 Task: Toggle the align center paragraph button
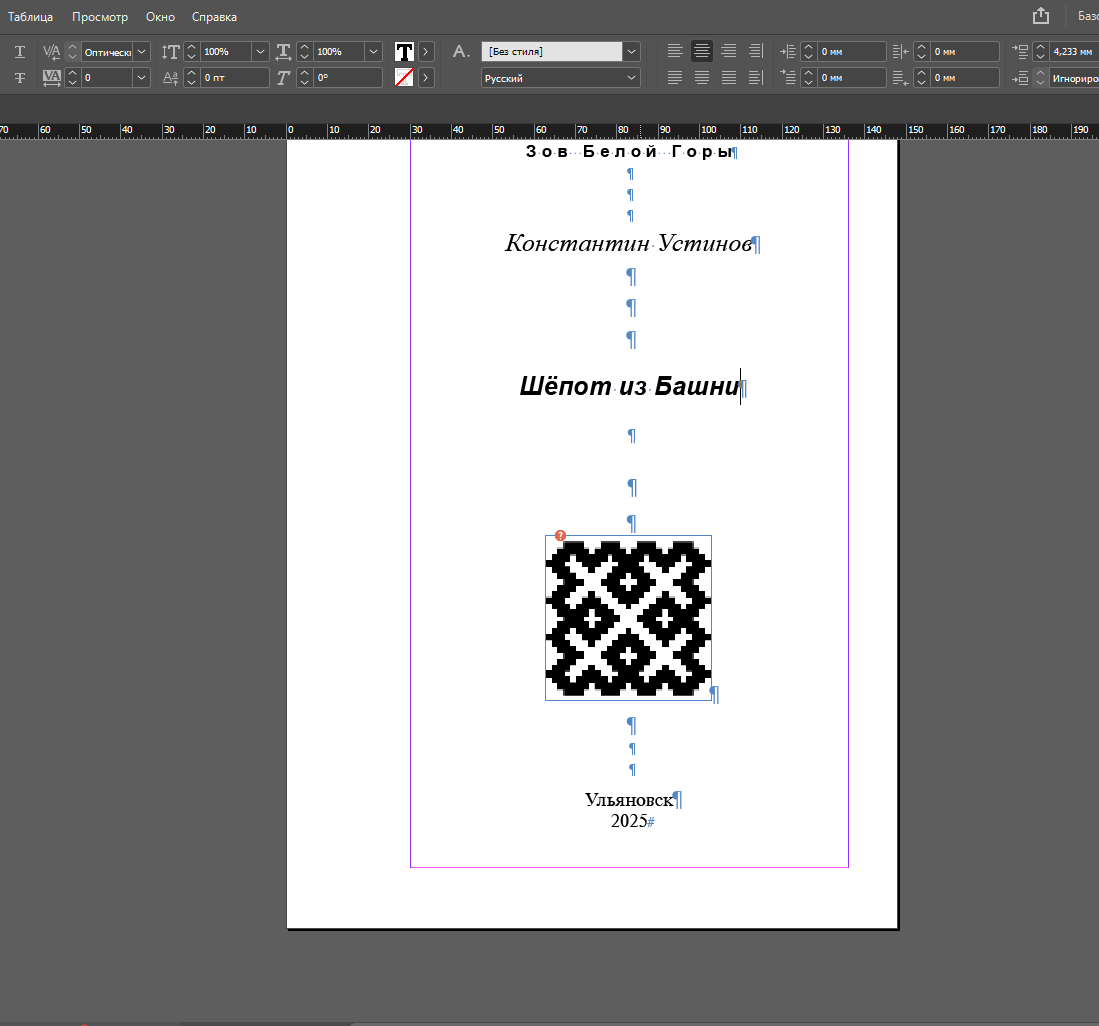702,51
